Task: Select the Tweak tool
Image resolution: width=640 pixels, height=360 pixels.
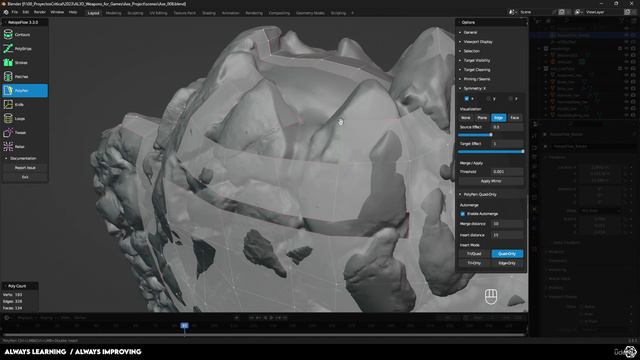Action: [x=25, y=132]
